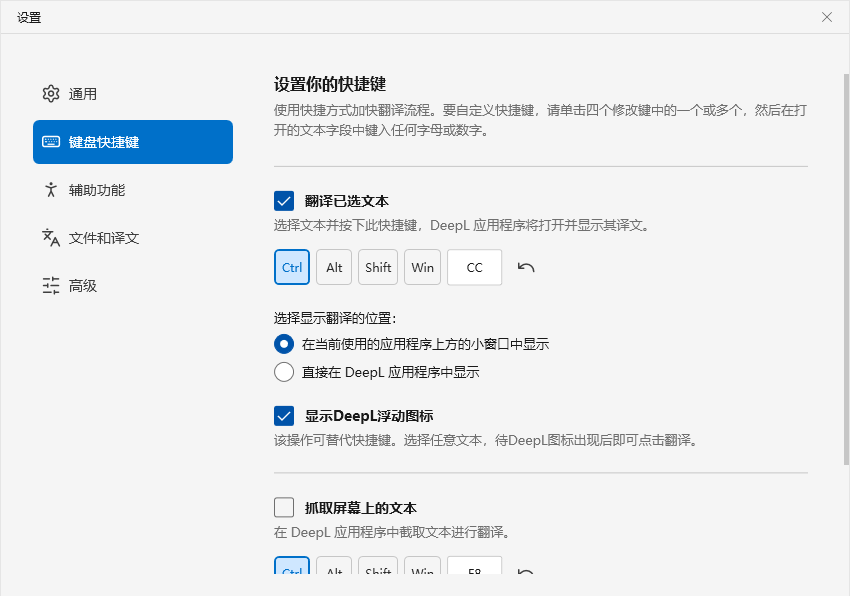The width and height of the screenshot is (850, 596).
Task: Toggle the Shift modifier key
Action: pyautogui.click(x=377, y=266)
